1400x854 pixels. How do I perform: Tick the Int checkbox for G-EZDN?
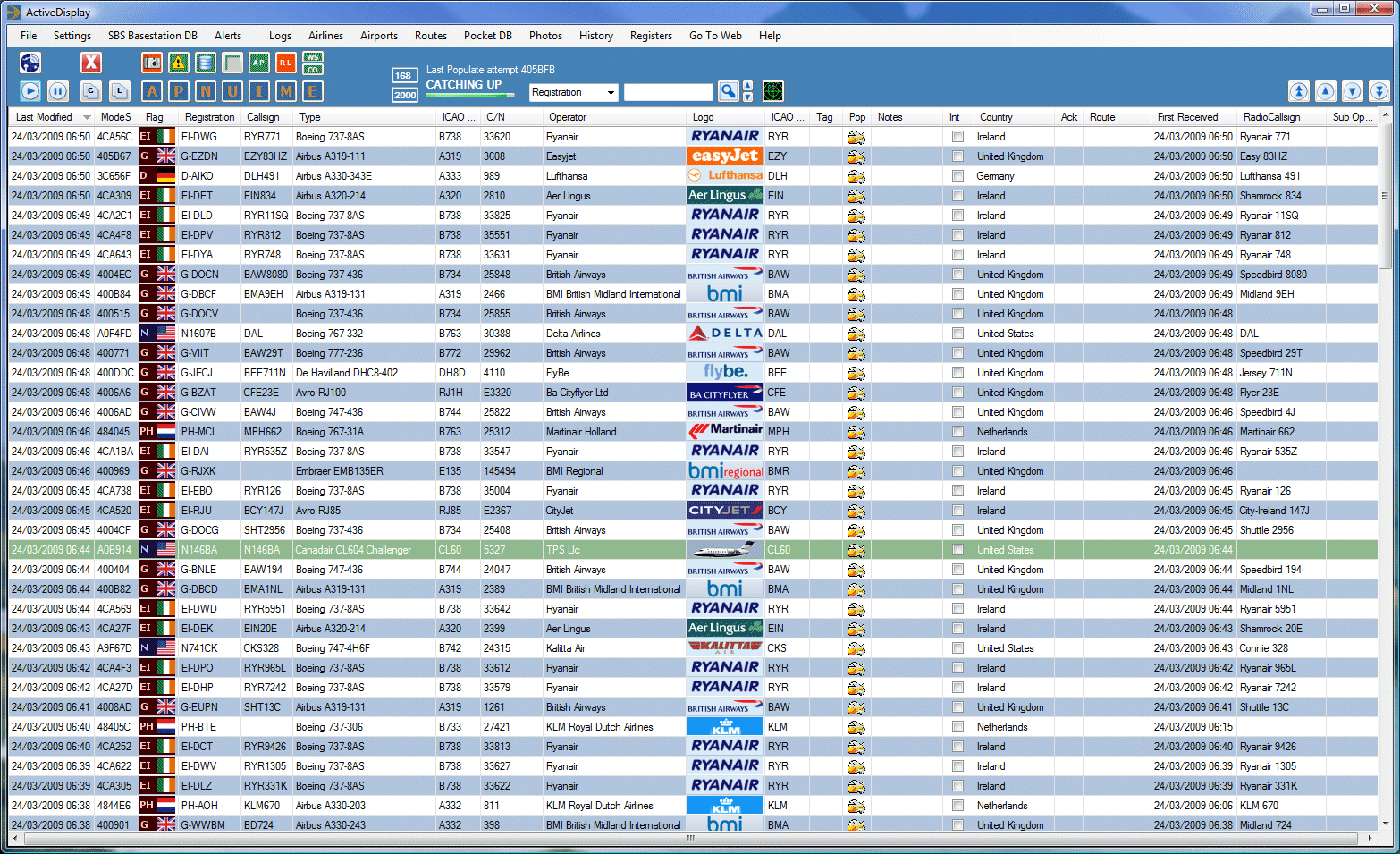coord(957,156)
